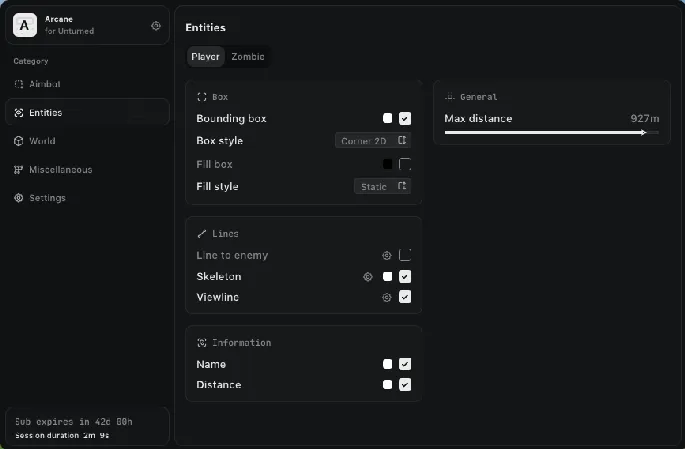Image resolution: width=685 pixels, height=449 pixels.
Task: Click the Fill box black color swatch
Action: (x=387, y=164)
